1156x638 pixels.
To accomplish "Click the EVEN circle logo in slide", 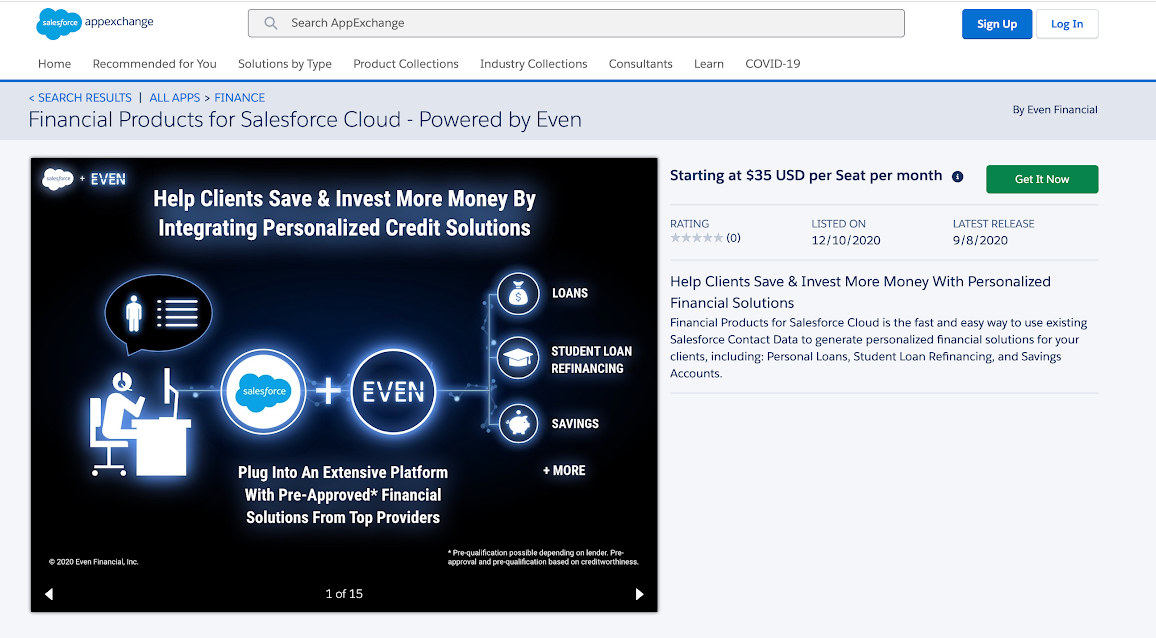I will click(x=394, y=392).
